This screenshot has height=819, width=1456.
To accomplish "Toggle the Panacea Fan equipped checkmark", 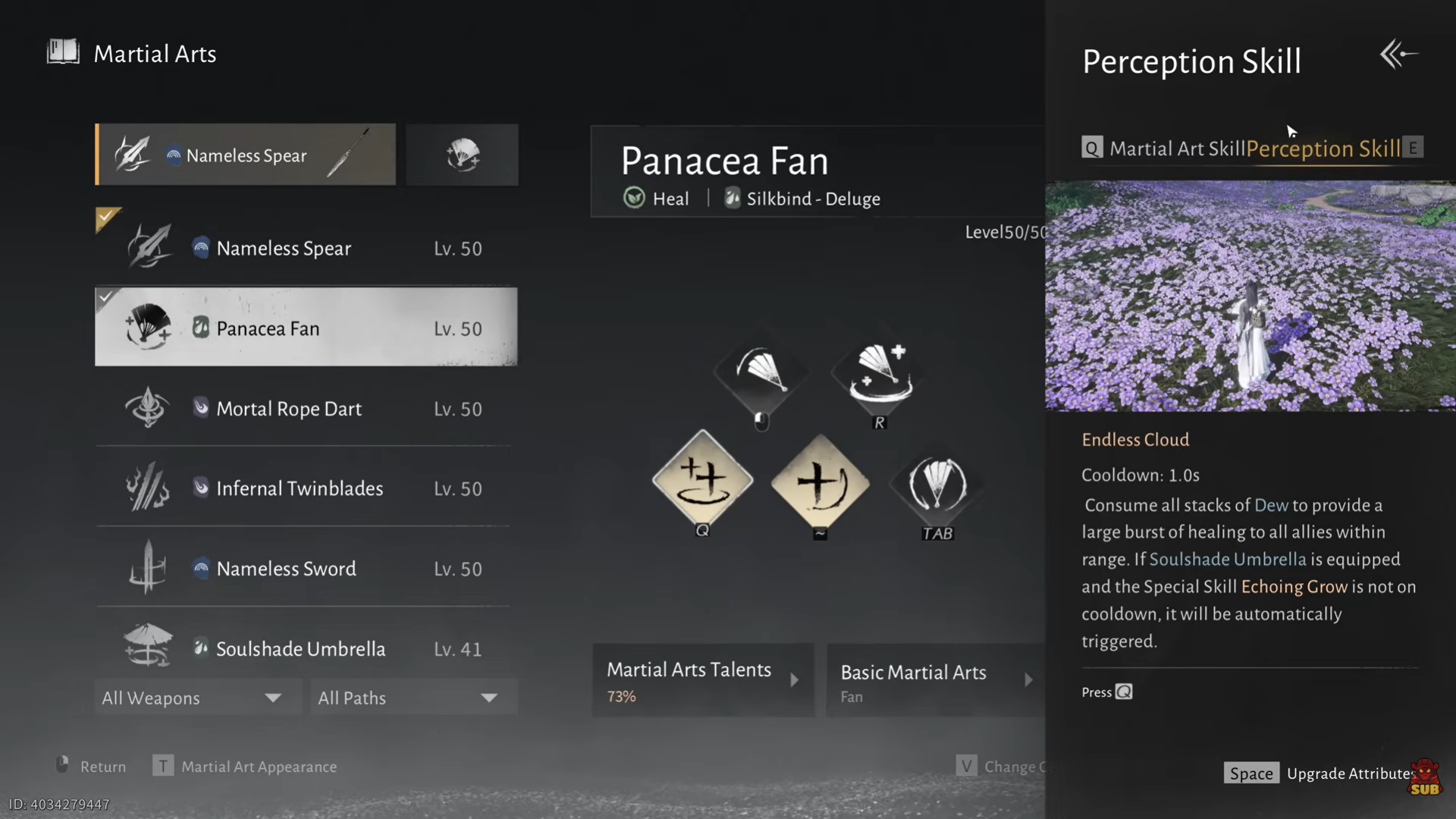I will point(105,297).
